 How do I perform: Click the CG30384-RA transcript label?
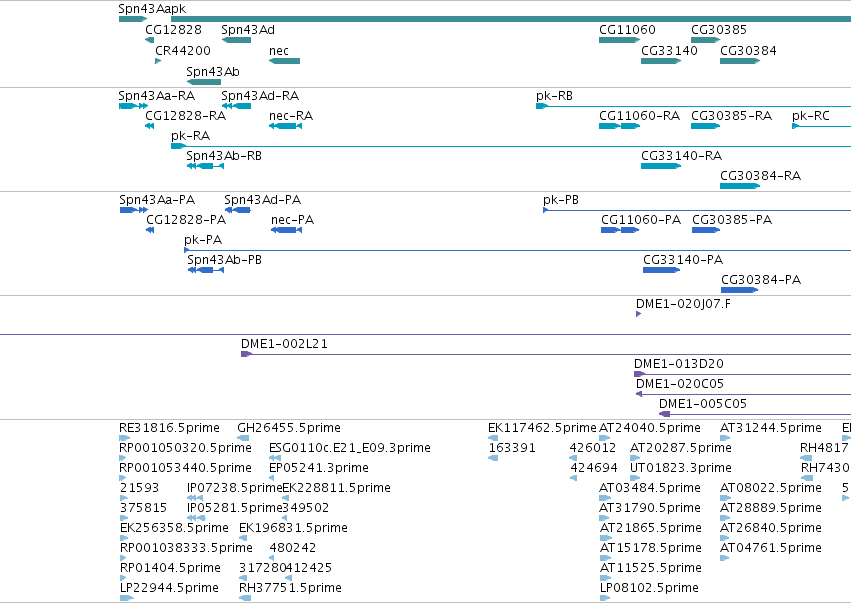760,176
